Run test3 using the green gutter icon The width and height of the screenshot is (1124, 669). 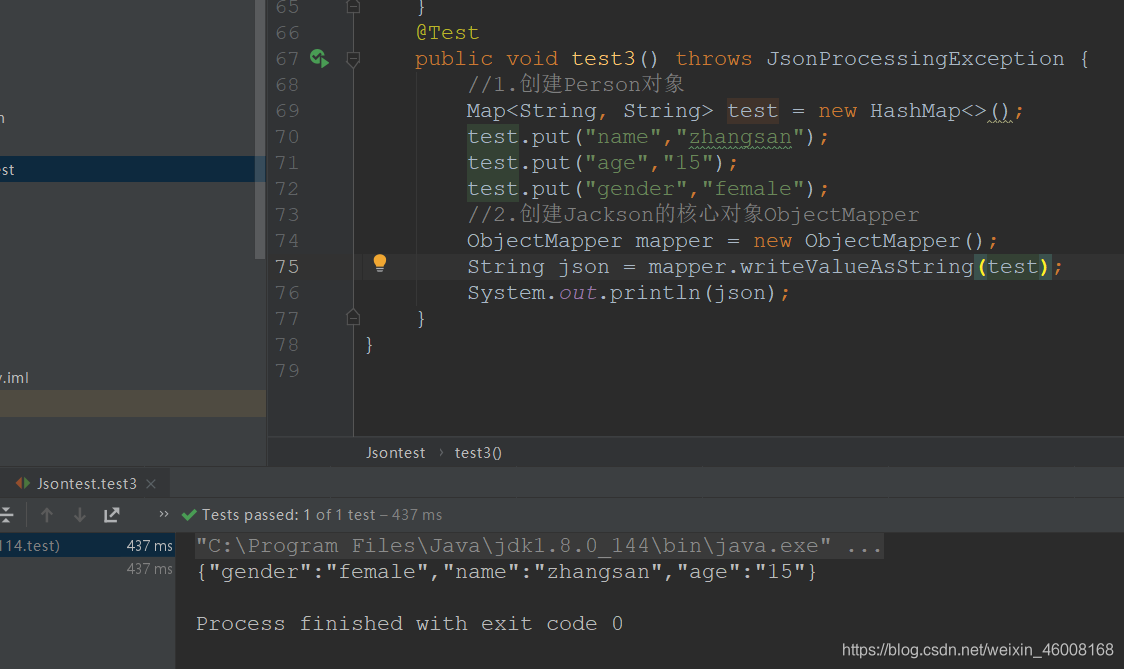click(x=319, y=58)
